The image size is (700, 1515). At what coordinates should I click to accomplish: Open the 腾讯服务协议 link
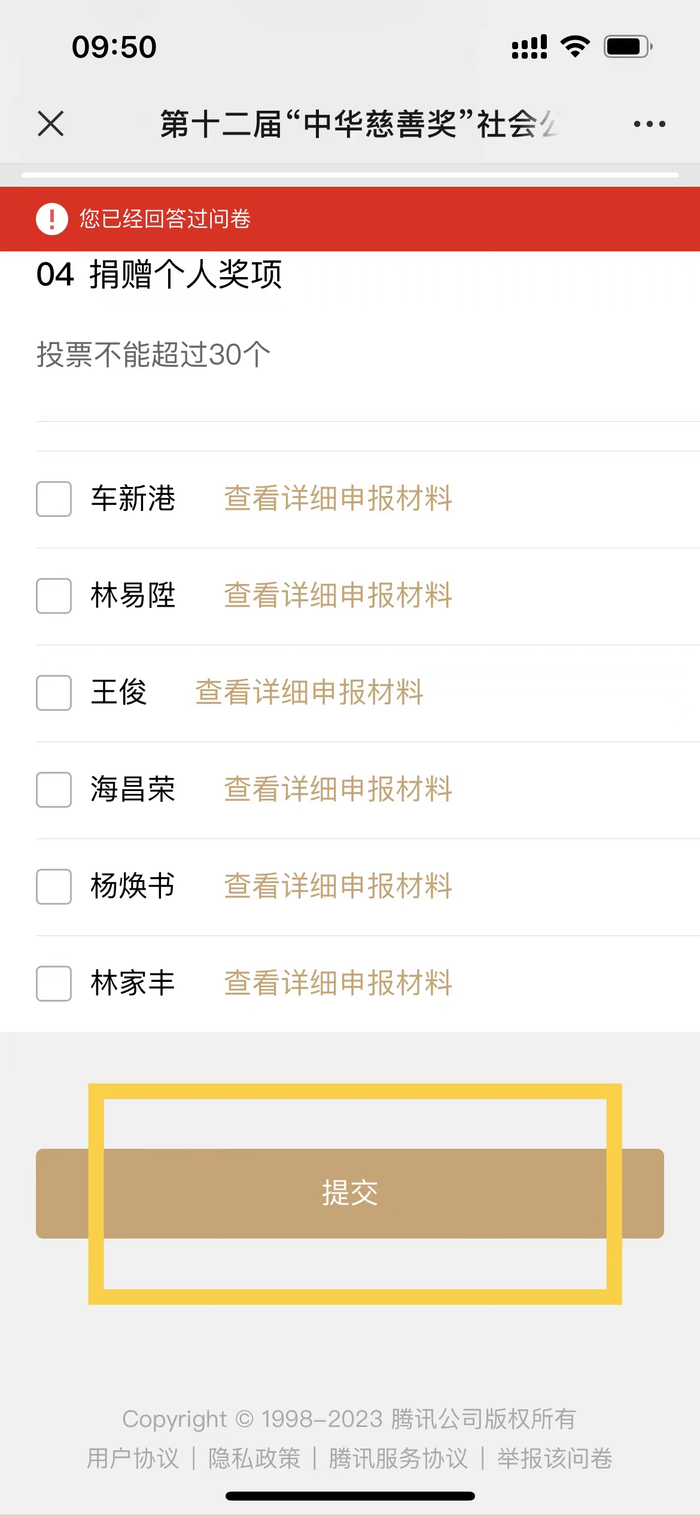point(398,1458)
